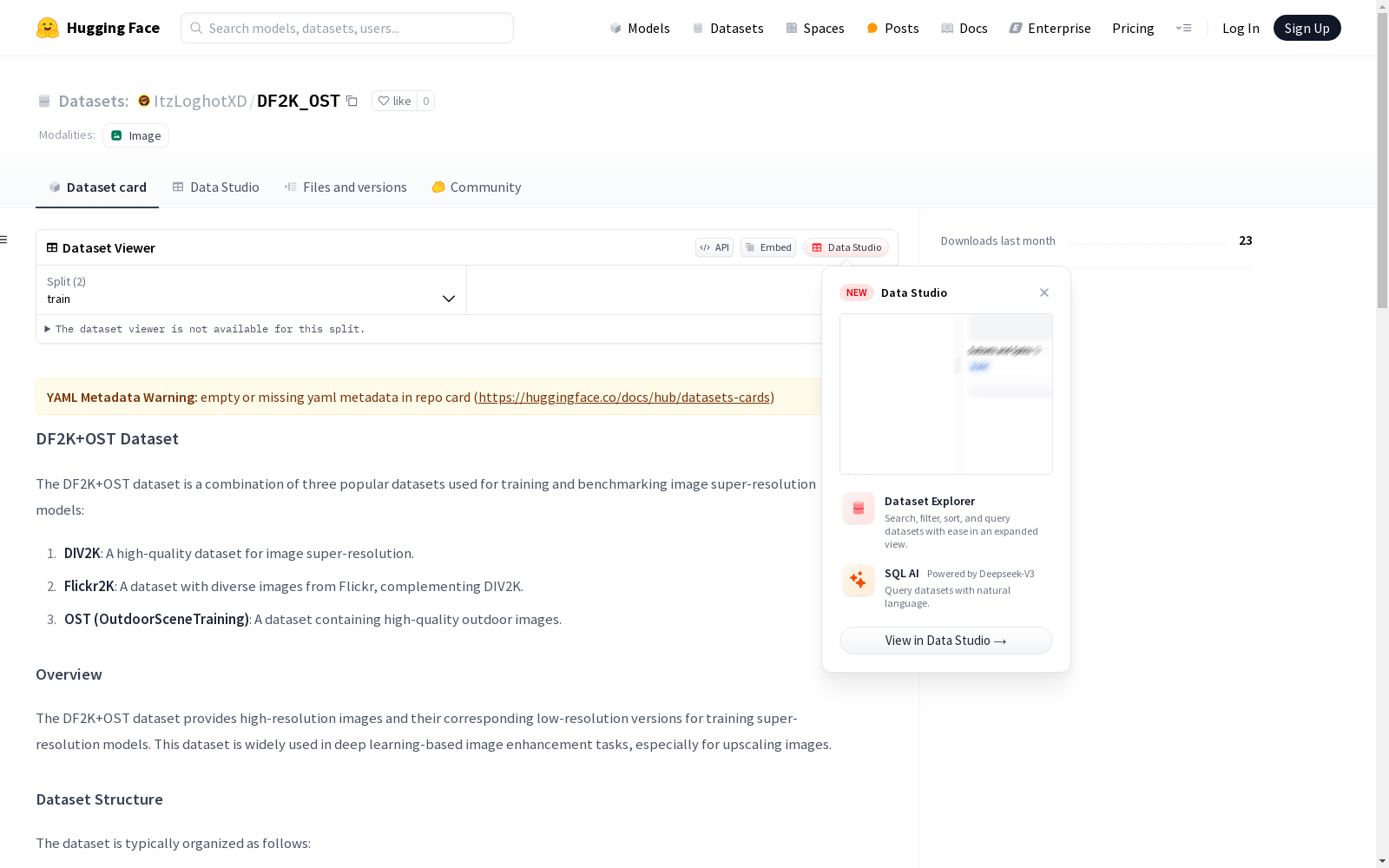This screenshot has width=1389, height=868.
Task: Click the Enterprise icon
Action: coord(1016,28)
